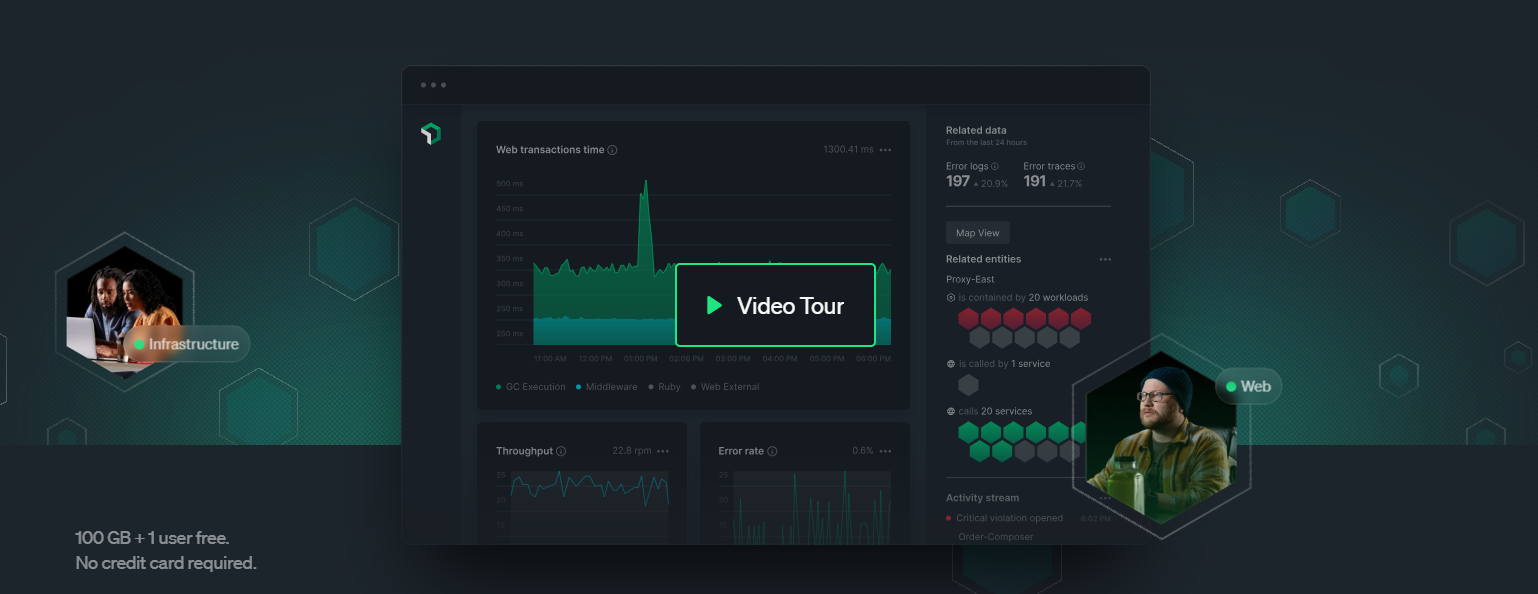Open the Related entities options menu
1538x594 pixels.
(x=1105, y=259)
